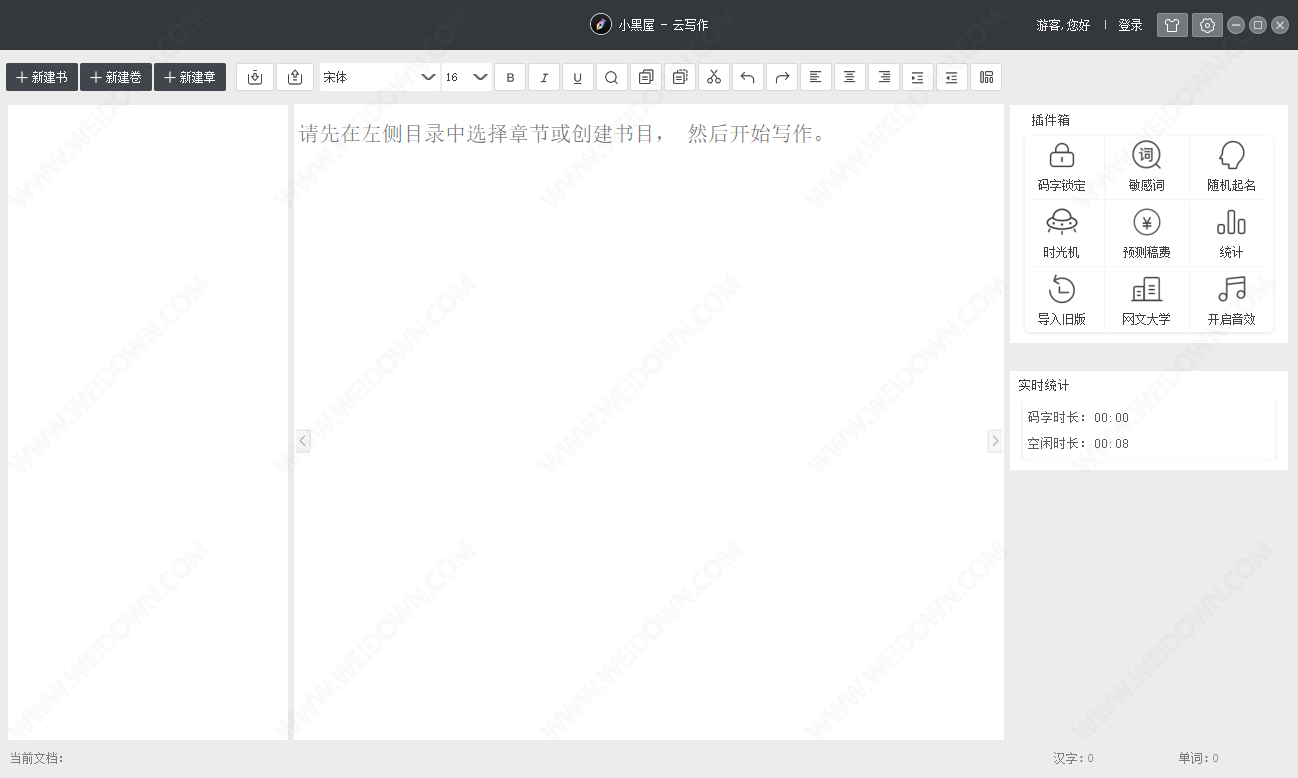The image size is (1298, 778).
Task: Click the import document icon
Action: point(255,77)
